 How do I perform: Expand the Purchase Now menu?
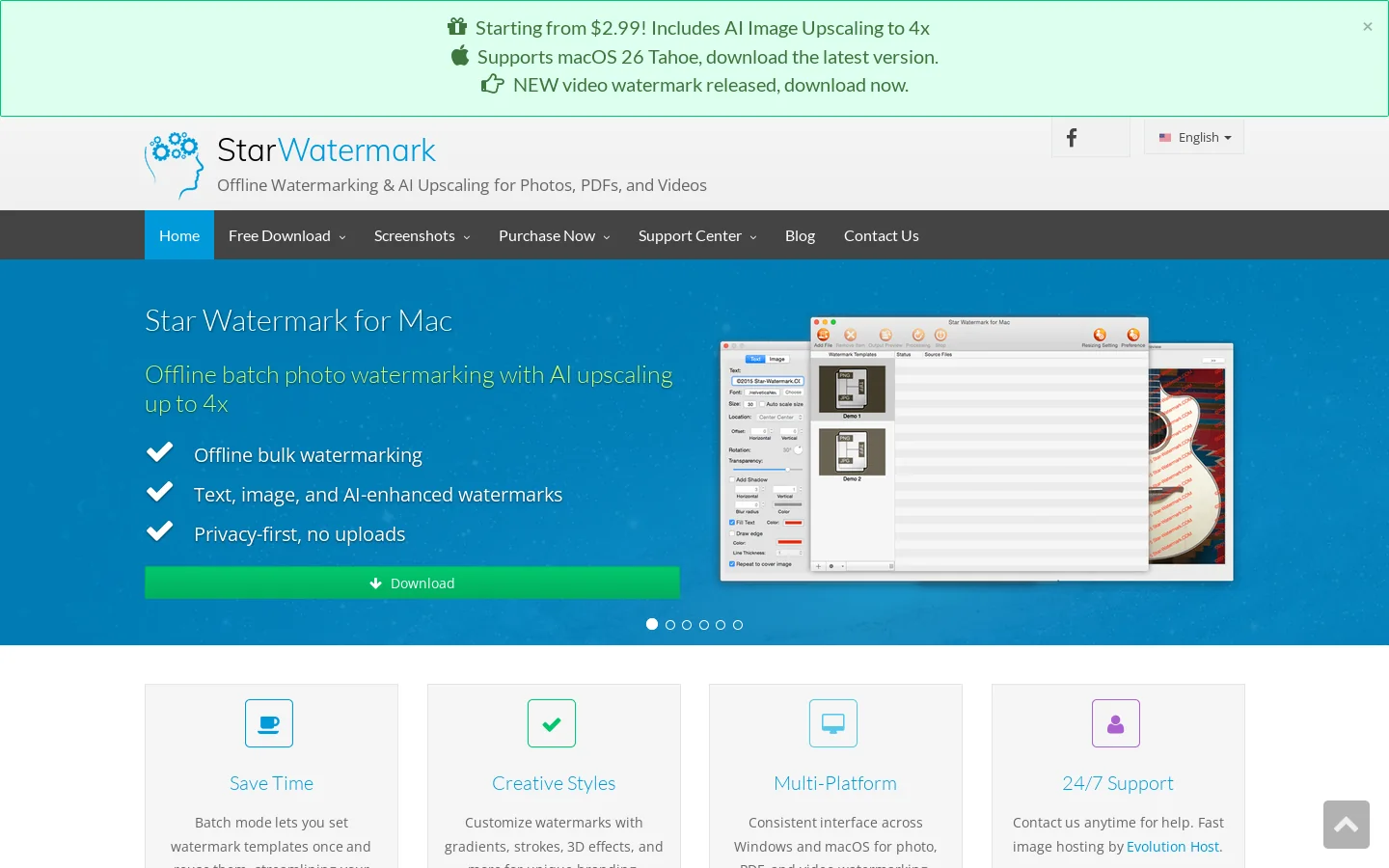(x=554, y=235)
